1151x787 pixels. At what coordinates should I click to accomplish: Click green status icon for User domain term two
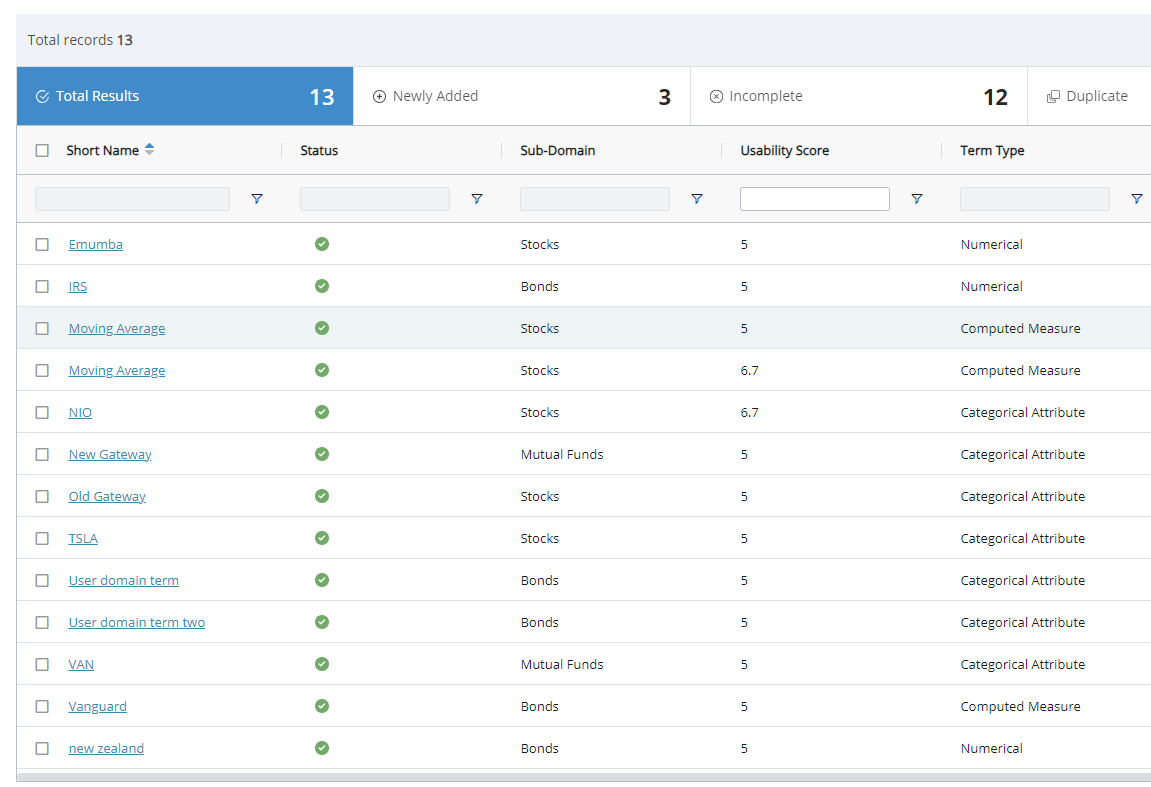322,622
